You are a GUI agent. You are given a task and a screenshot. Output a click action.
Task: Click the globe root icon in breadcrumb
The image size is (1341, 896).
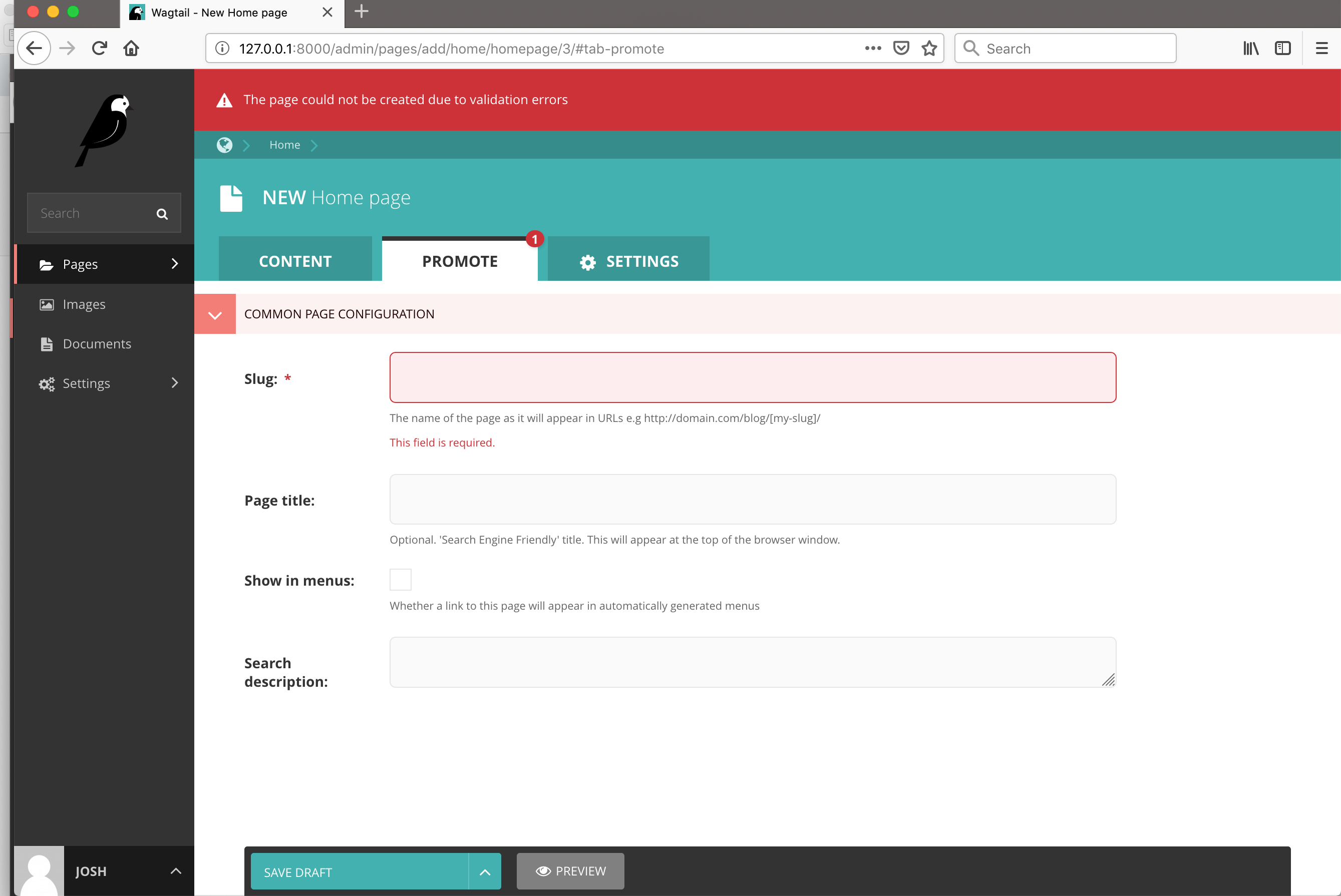click(x=225, y=145)
